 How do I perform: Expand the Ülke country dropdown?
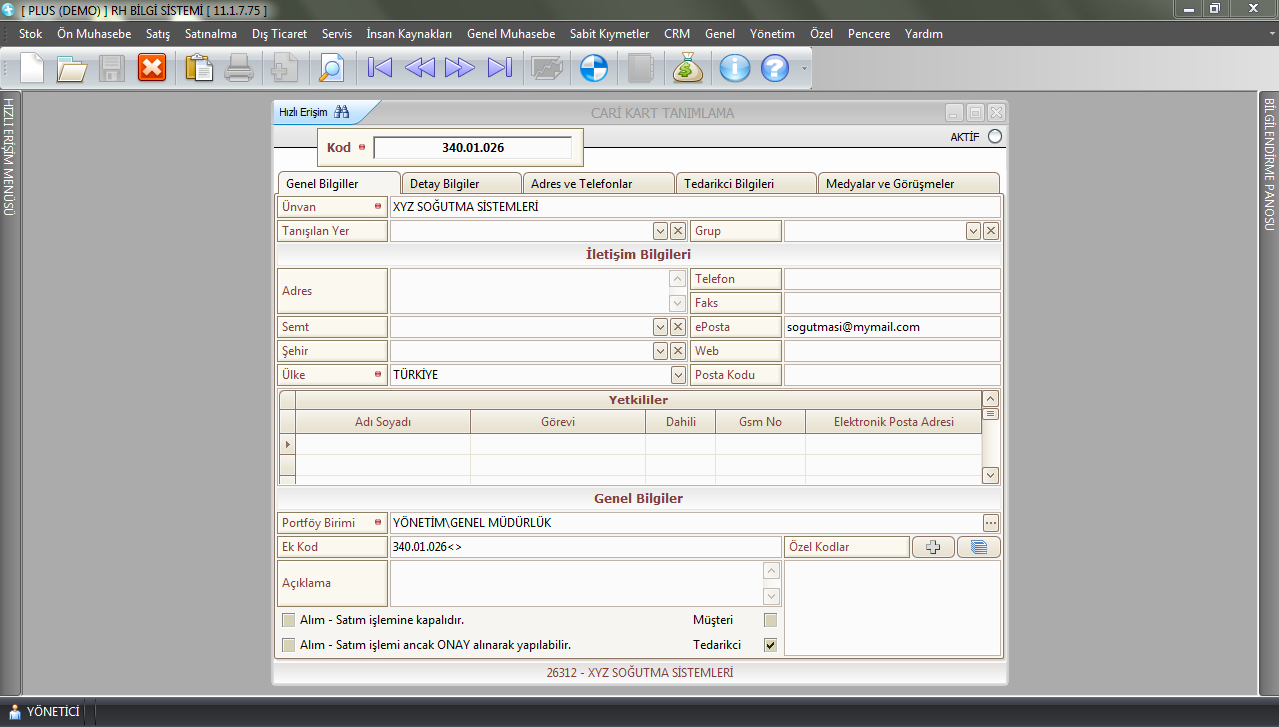tap(678, 375)
